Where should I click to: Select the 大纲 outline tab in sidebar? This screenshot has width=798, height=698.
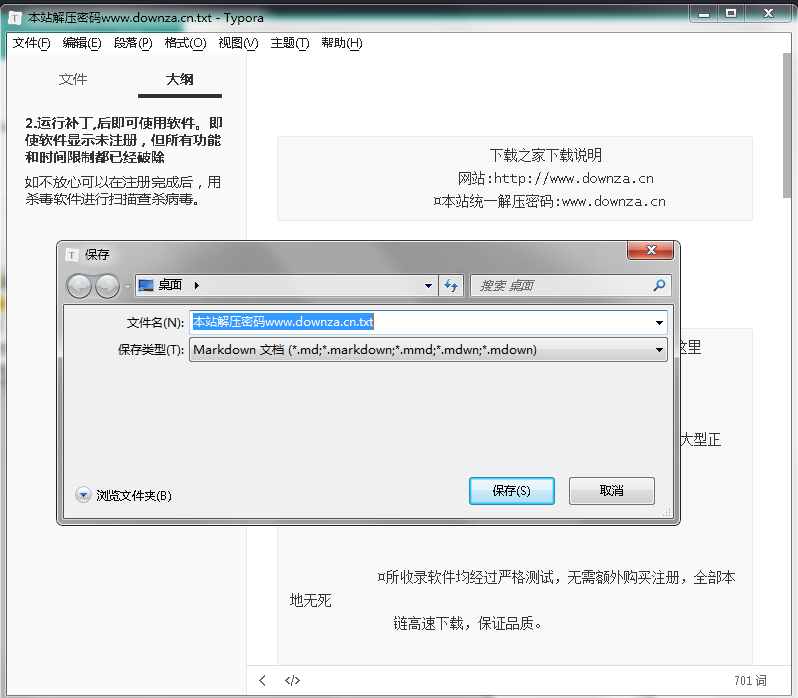(180, 80)
